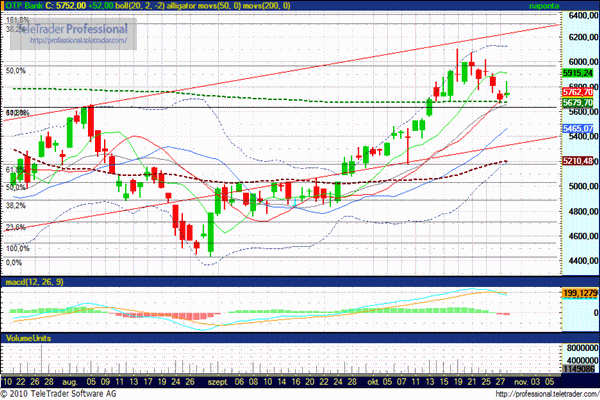600x400 pixels.
Task: Select the VolumeUnits panel header
Action: click(x=28, y=339)
